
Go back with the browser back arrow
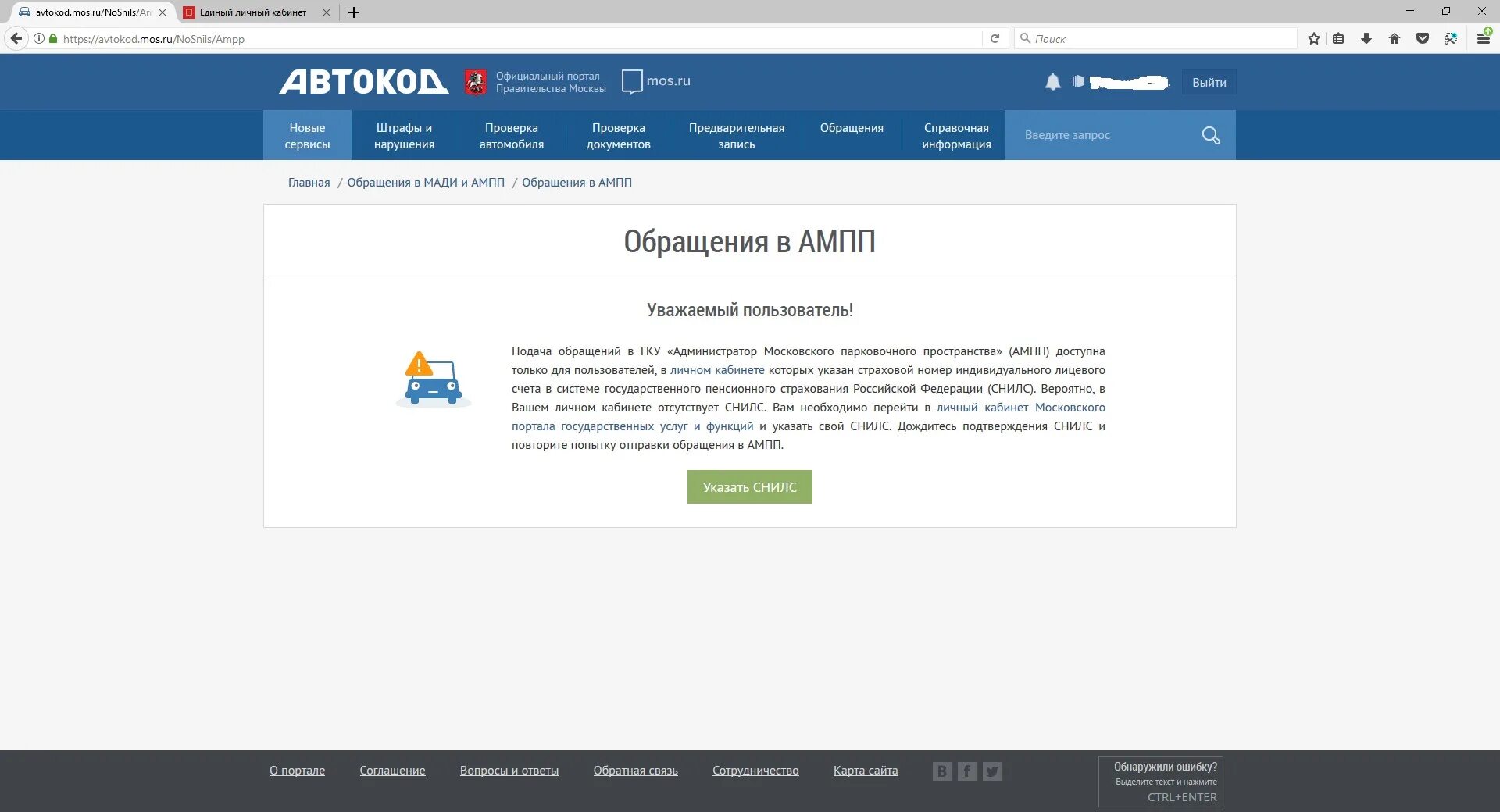point(16,38)
